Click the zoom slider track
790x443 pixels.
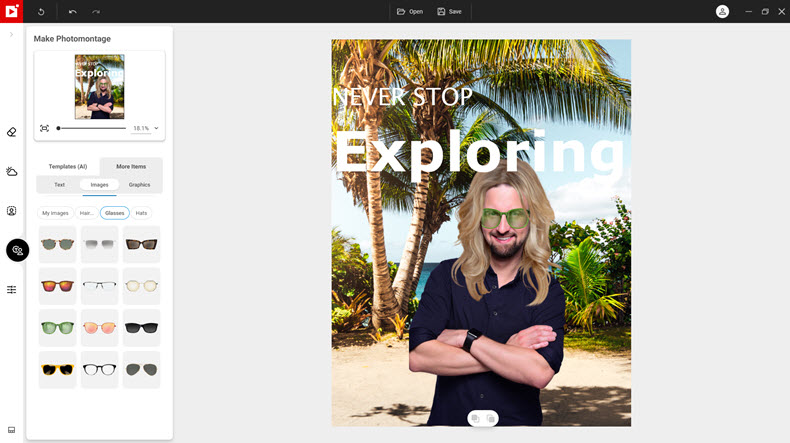click(x=92, y=129)
